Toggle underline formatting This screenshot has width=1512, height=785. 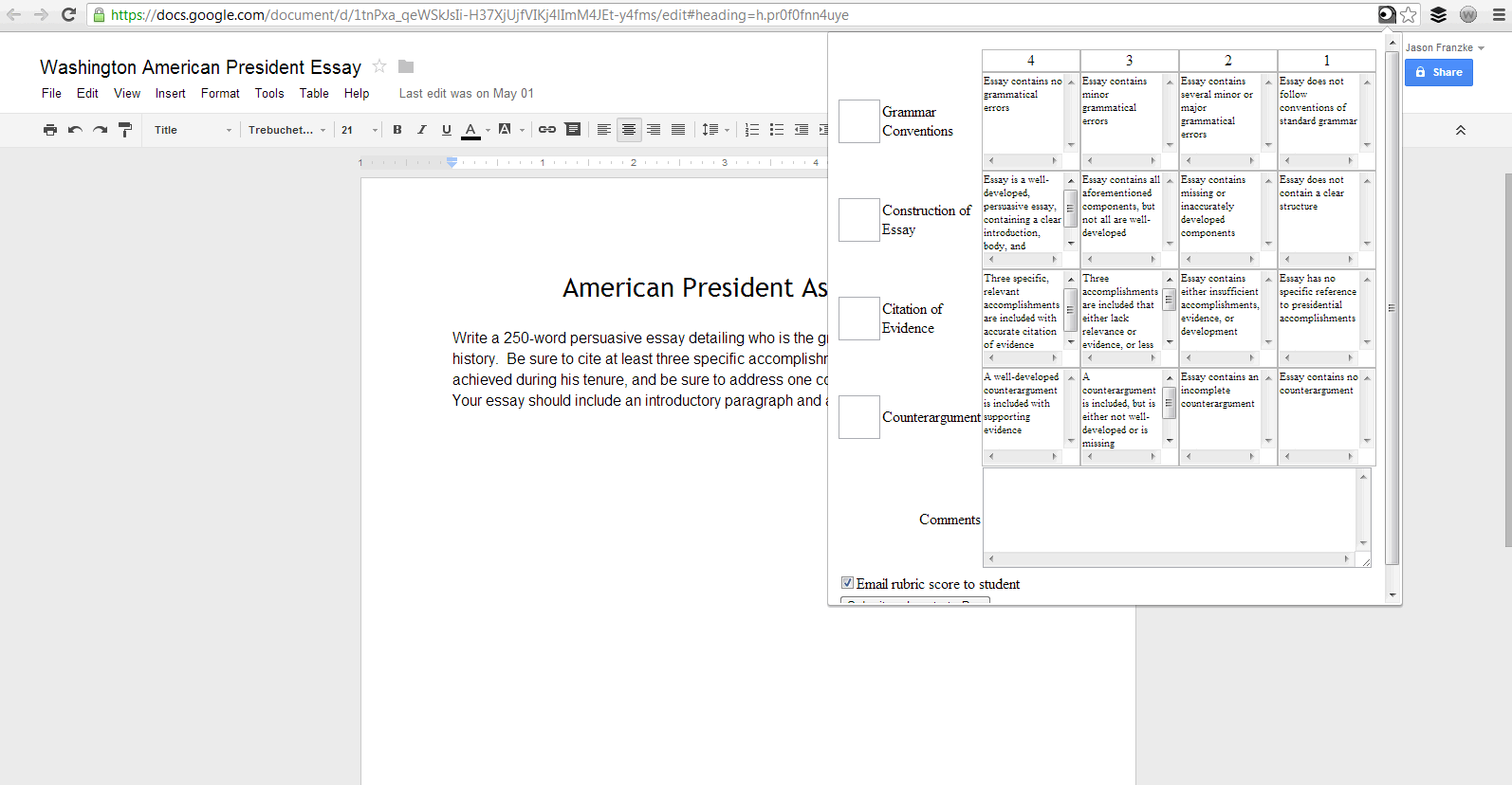pyautogui.click(x=447, y=130)
